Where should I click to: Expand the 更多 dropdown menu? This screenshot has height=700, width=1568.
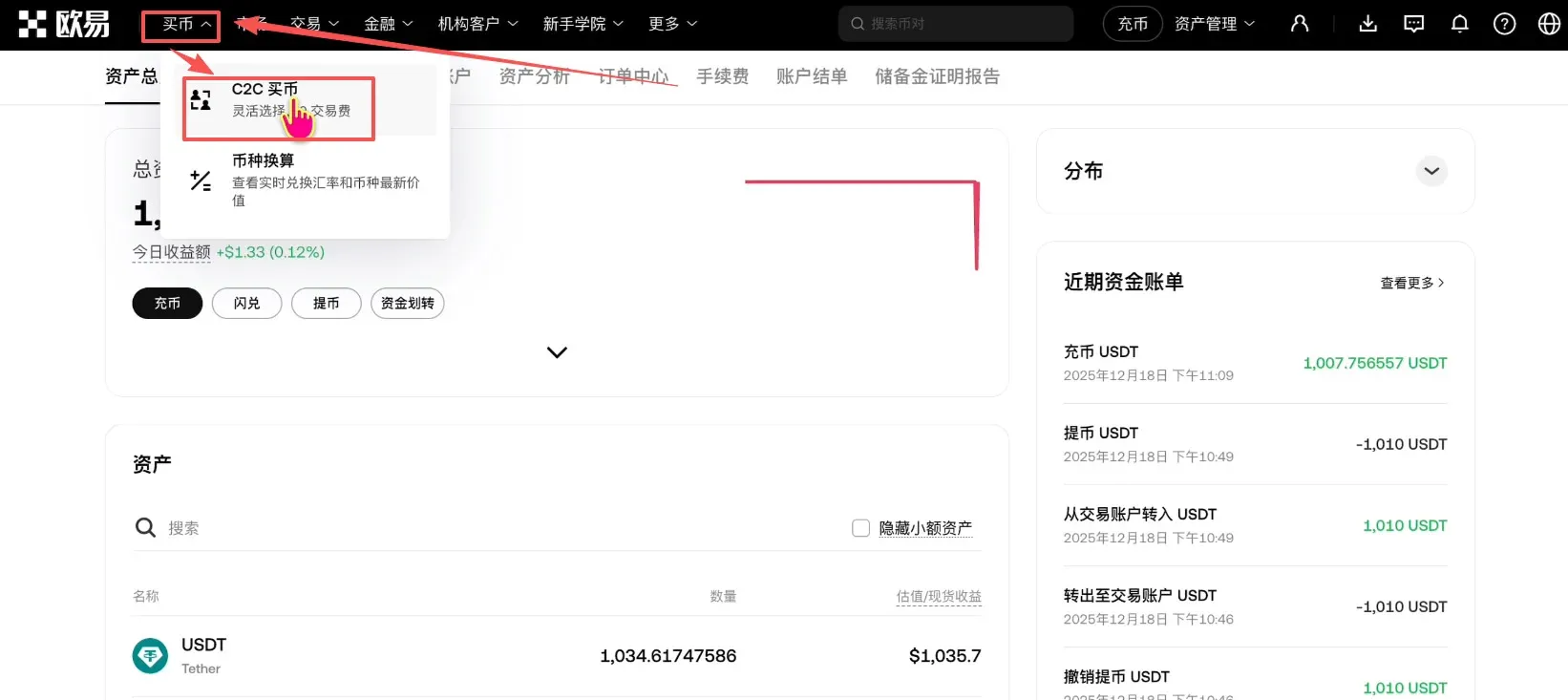tap(672, 24)
